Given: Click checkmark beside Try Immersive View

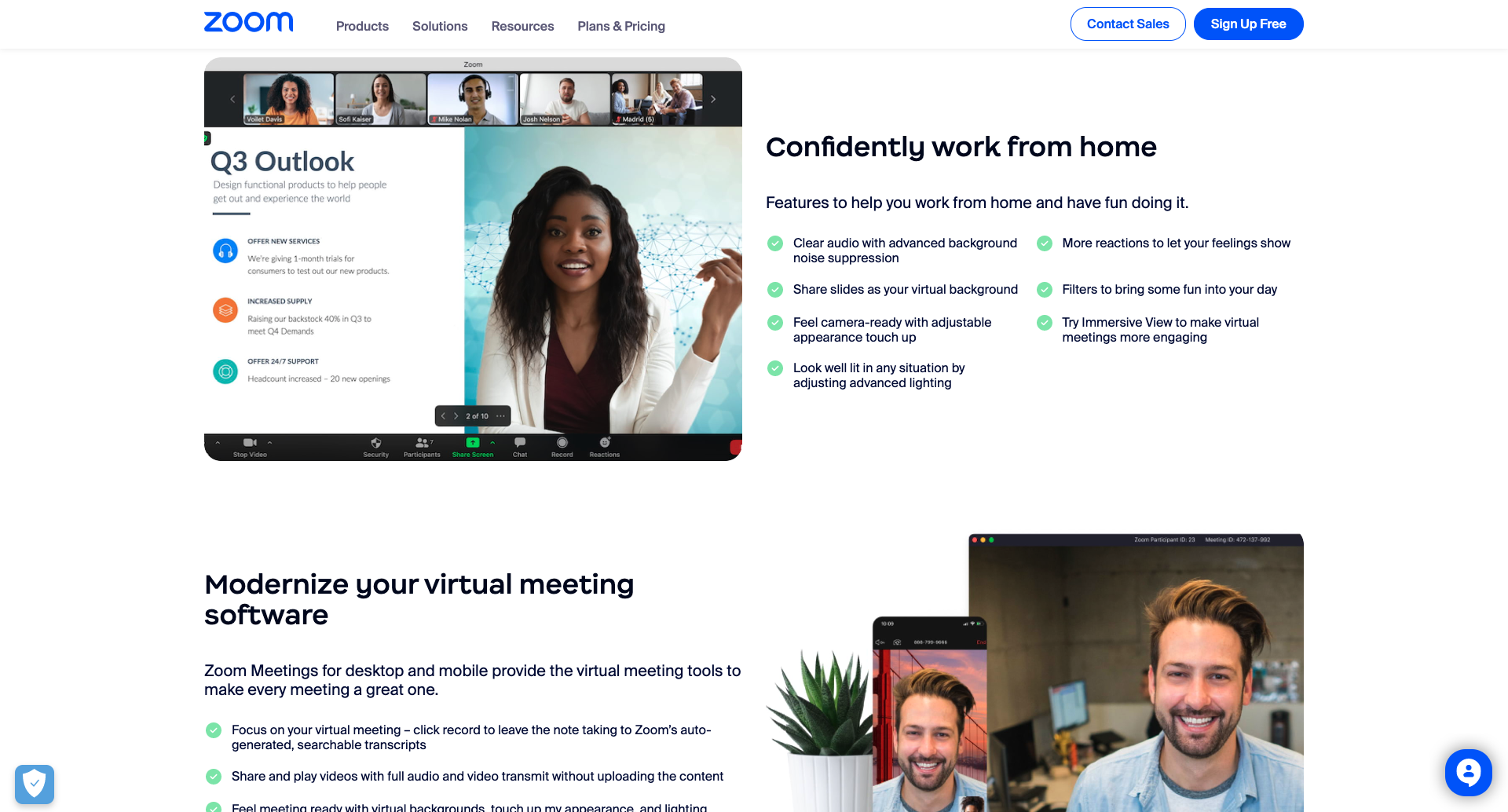Looking at the screenshot, I should 1045,323.
